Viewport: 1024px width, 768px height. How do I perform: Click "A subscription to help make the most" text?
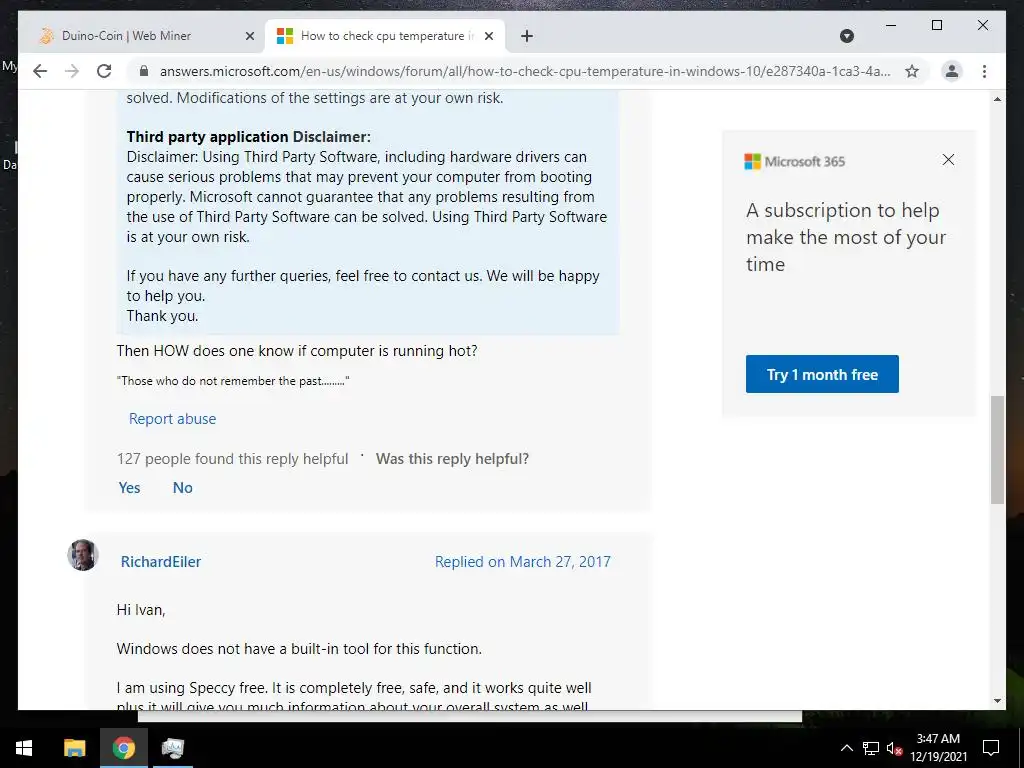tap(846, 237)
